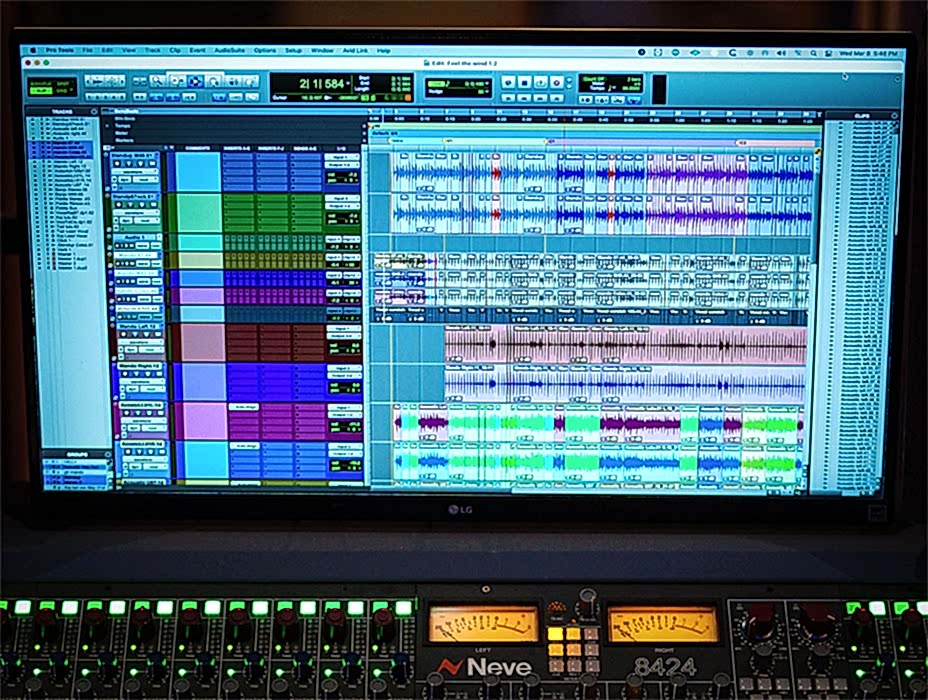Record-enable the green Standup track

[x=119, y=205]
